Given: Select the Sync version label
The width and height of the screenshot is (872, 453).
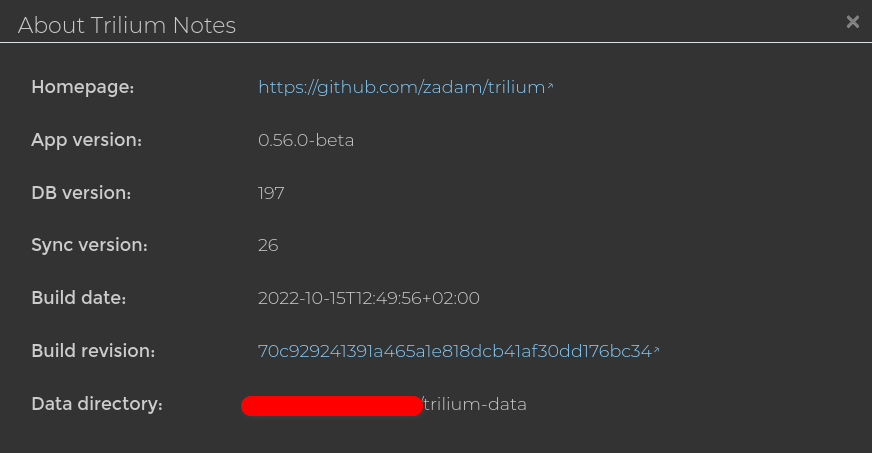Looking at the screenshot, I should click(90, 245).
